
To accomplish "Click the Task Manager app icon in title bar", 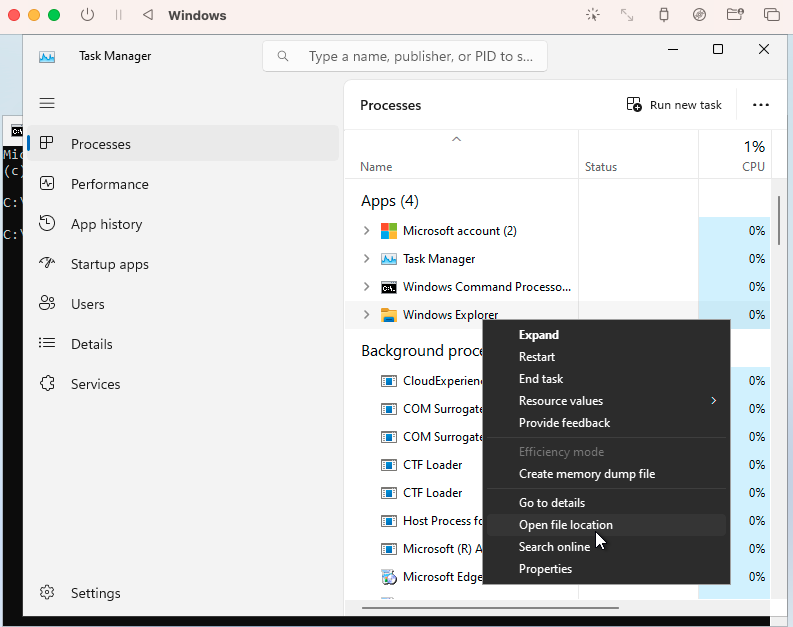I will [x=47, y=57].
